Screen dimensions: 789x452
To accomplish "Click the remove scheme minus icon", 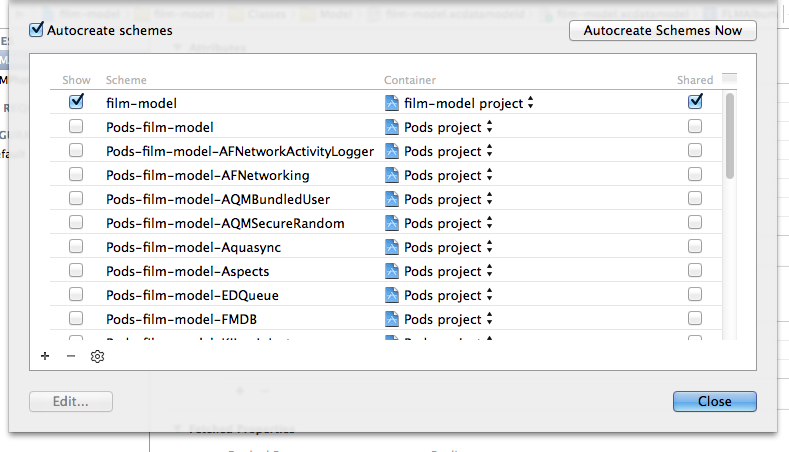I will click(71, 356).
